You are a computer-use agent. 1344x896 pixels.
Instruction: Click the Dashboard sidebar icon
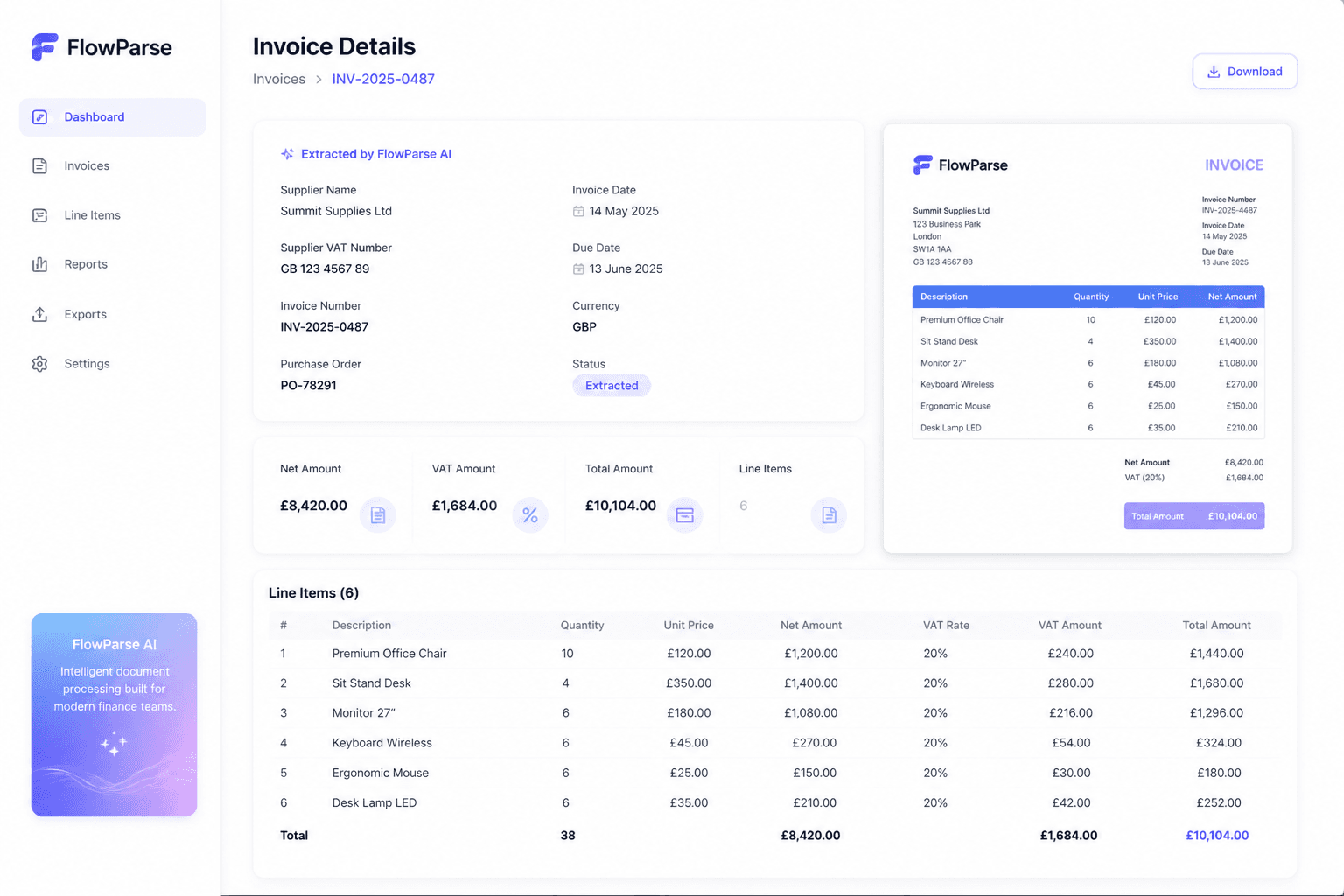(x=39, y=117)
